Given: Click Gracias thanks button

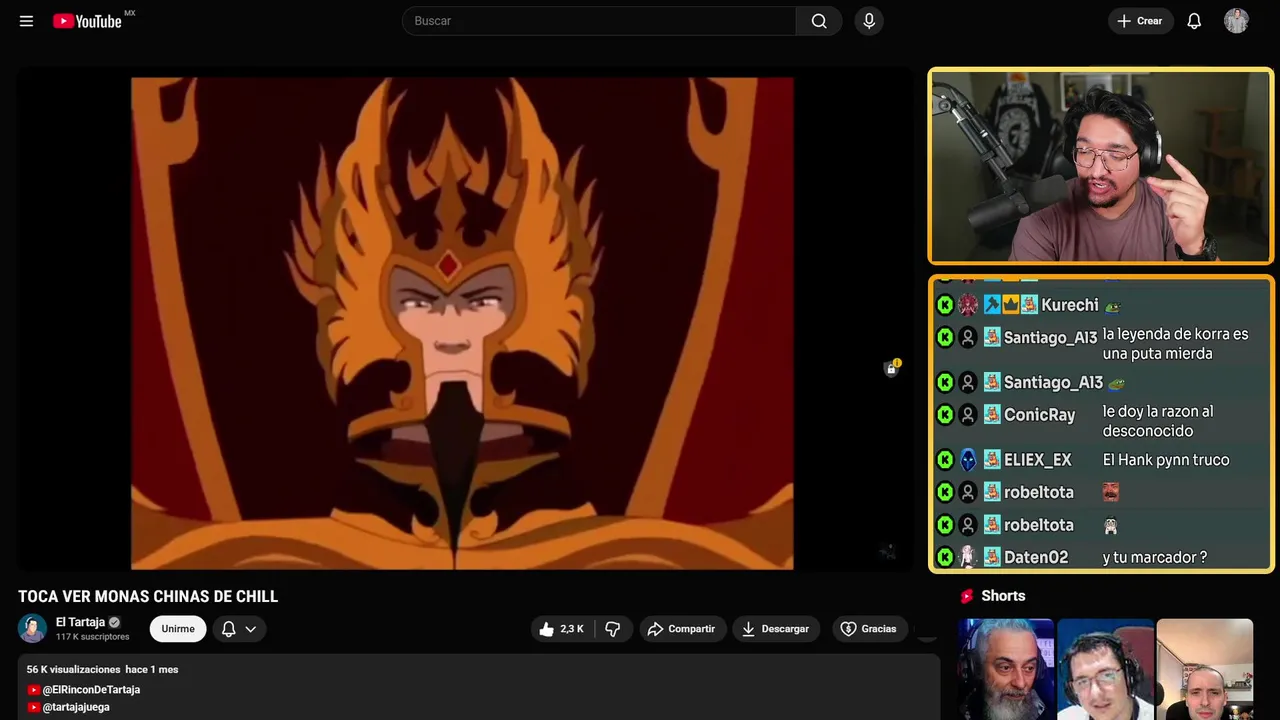Looking at the screenshot, I should point(868,629).
